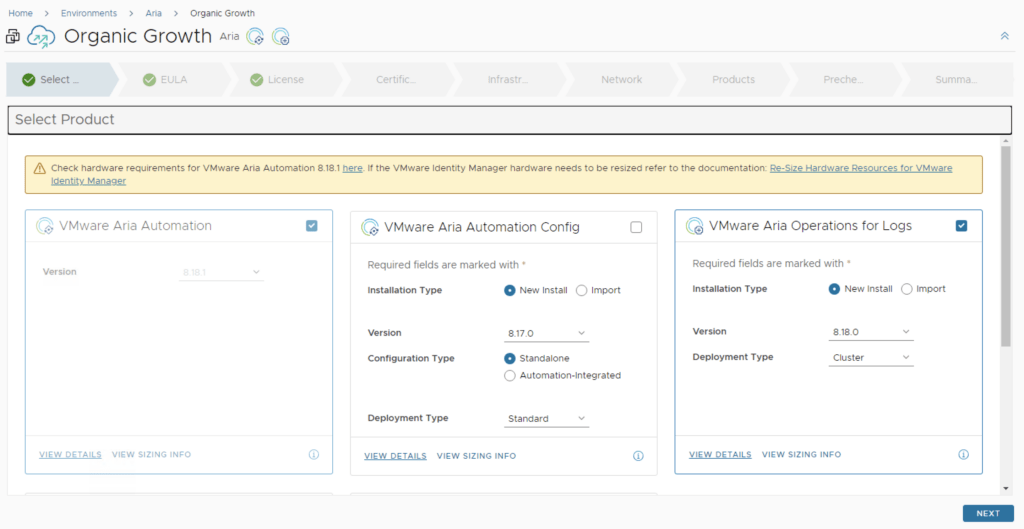Check the VMware Aria Automation Config checkbox
The width and height of the screenshot is (1024, 529).
636,227
